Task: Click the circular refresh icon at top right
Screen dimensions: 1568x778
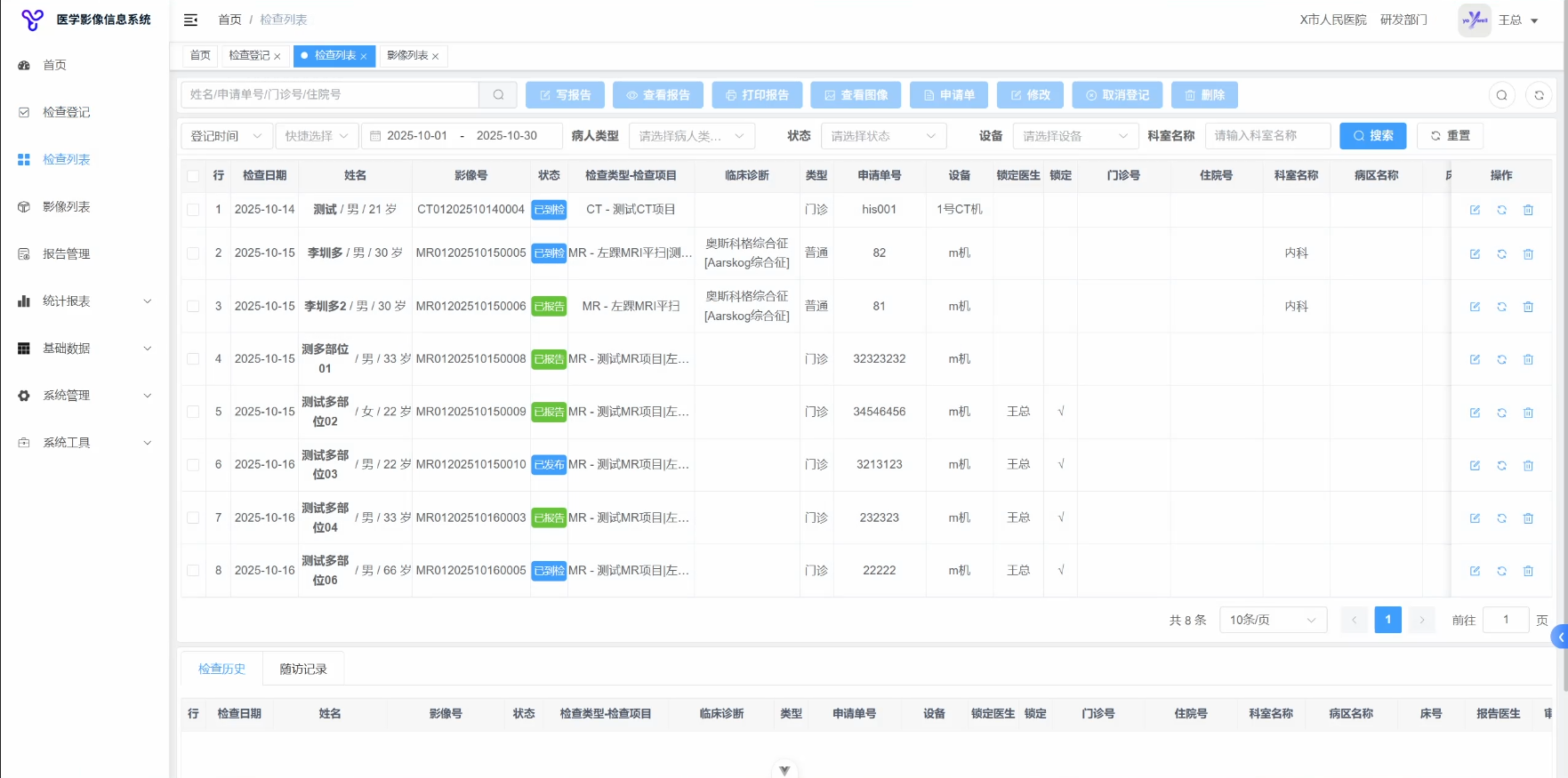Action: (x=1539, y=95)
